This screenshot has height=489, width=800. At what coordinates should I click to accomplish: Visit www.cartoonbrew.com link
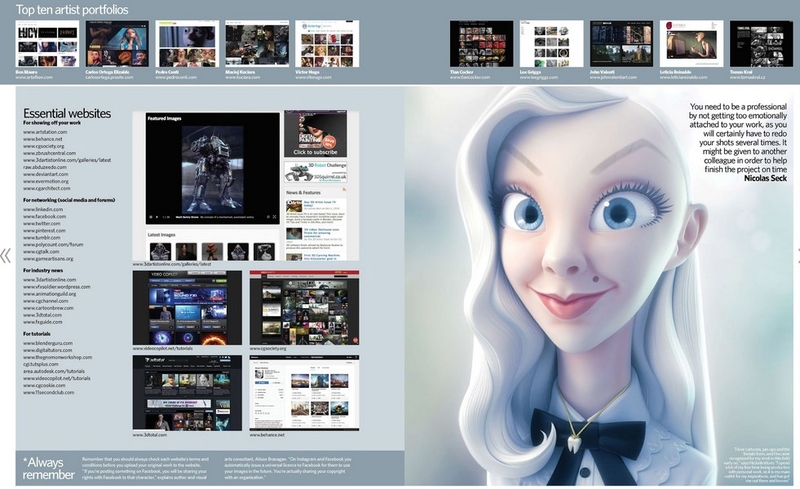pyautogui.click(x=48, y=308)
